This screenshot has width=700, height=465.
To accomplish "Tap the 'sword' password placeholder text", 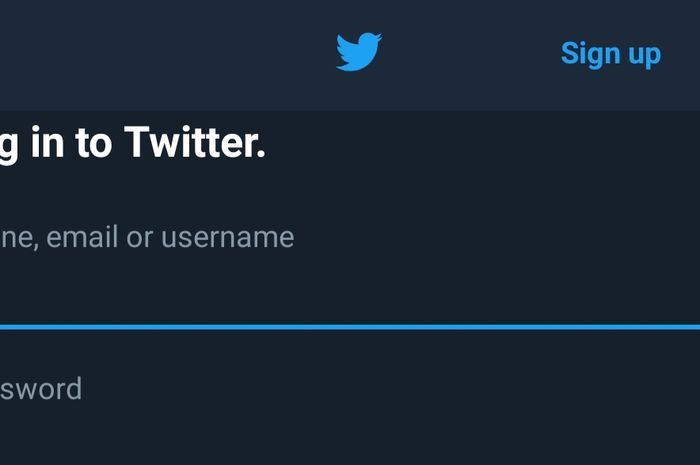I will 41,389.
